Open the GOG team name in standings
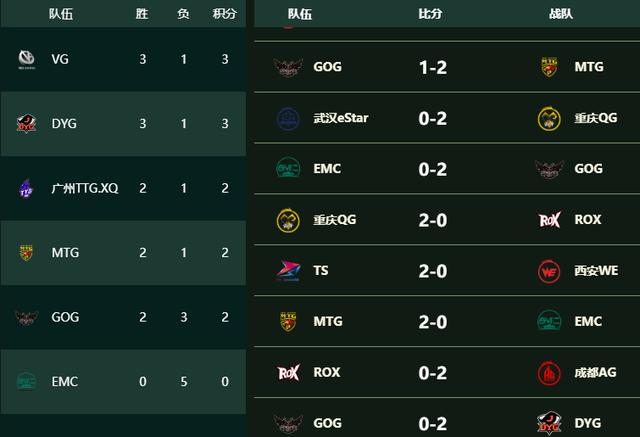 pyautogui.click(x=65, y=317)
